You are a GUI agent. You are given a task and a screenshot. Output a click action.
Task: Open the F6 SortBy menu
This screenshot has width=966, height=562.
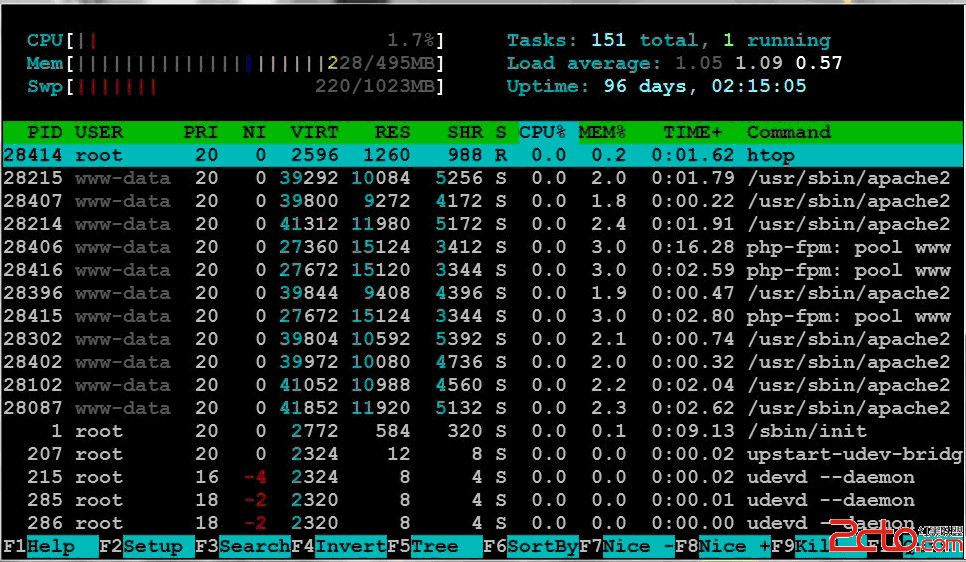click(542, 546)
